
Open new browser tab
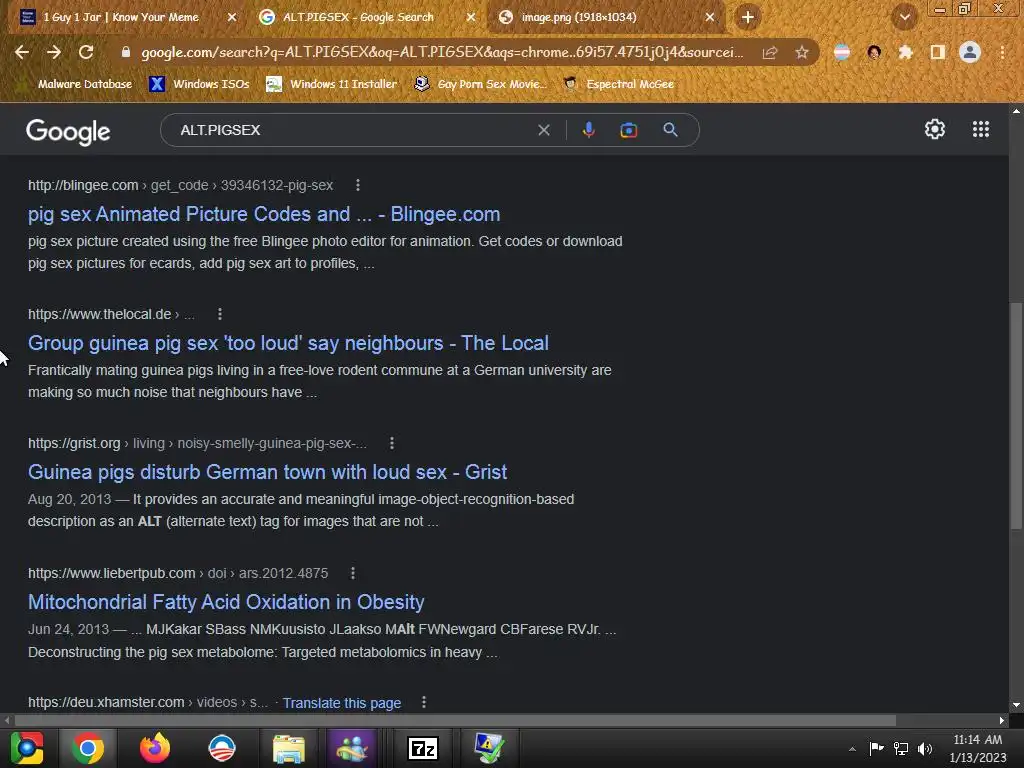pyautogui.click(x=748, y=17)
